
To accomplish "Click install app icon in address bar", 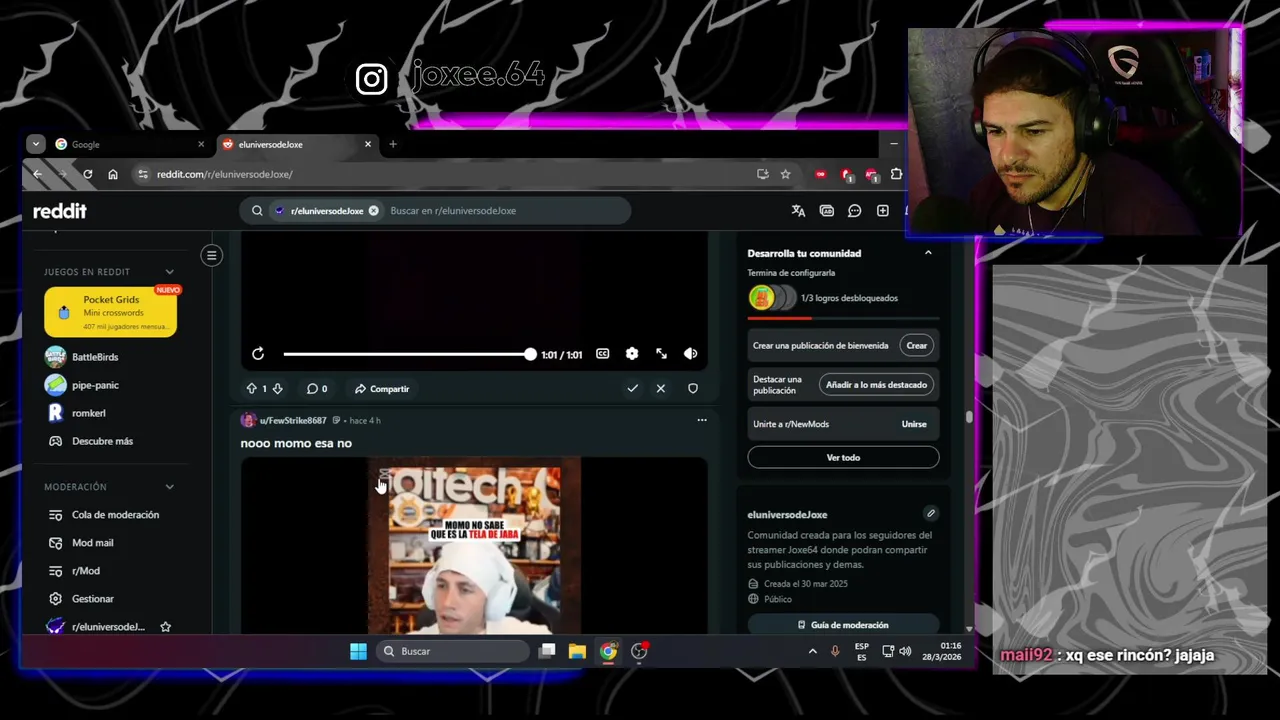I will click(763, 174).
